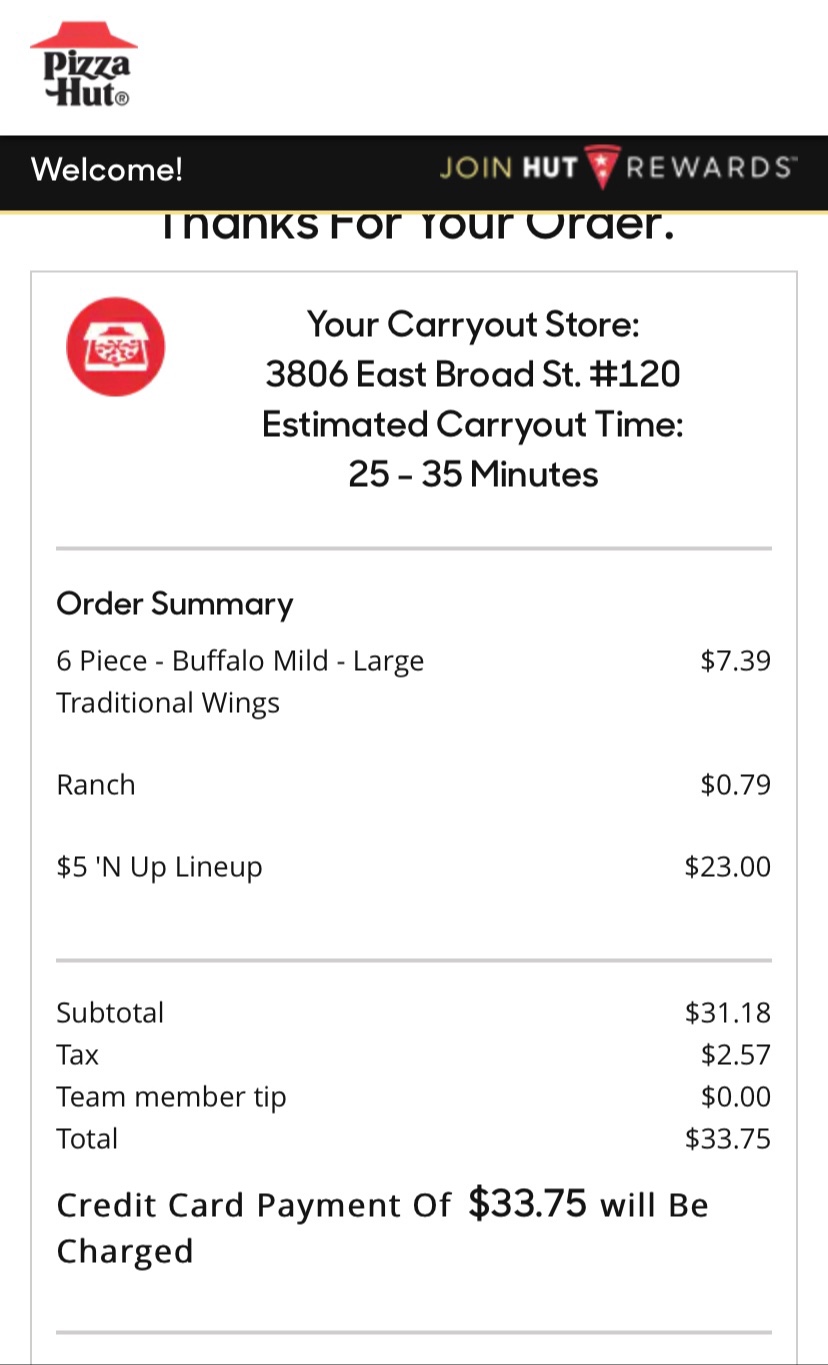Screen dimensions: 828x1365
Task: Tap the Hut Rewards pizza slice emblem
Action: (x=602, y=167)
